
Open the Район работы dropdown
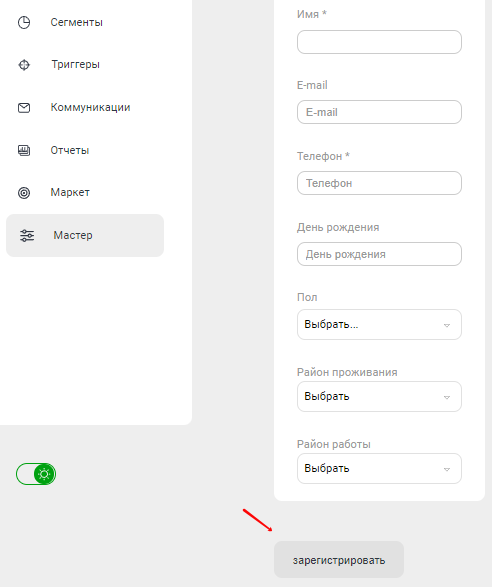coord(379,469)
